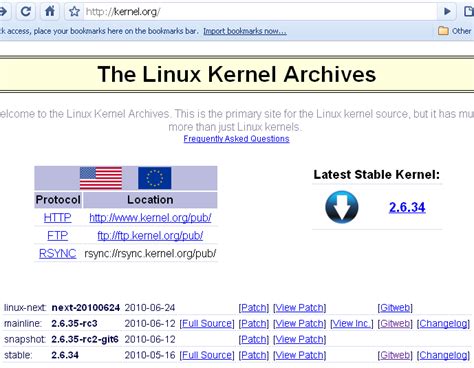
Task: Click the 2.6.34 latest stable kernel link
Action: pyautogui.click(x=407, y=207)
